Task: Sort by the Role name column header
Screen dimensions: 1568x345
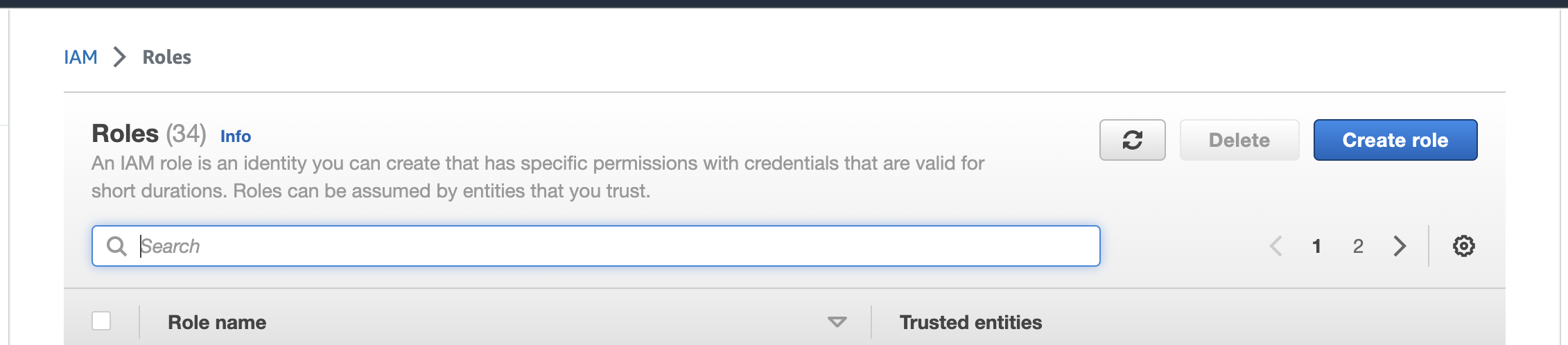Action: (x=217, y=322)
